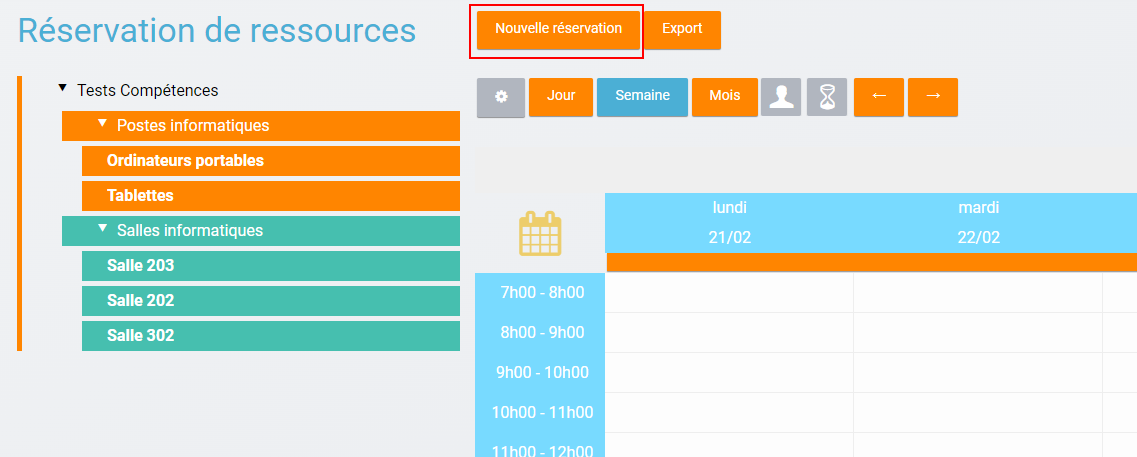The height and width of the screenshot is (457, 1137).
Task: Click the hourglass icon button
Action: pyautogui.click(x=827, y=97)
